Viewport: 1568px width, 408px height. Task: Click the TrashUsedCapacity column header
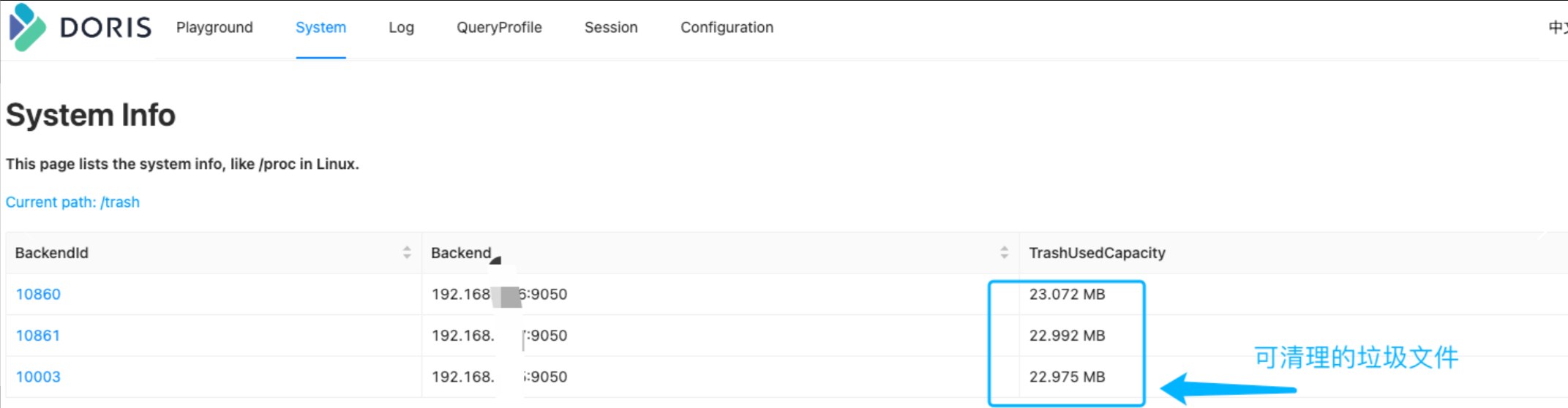pos(1097,253)
